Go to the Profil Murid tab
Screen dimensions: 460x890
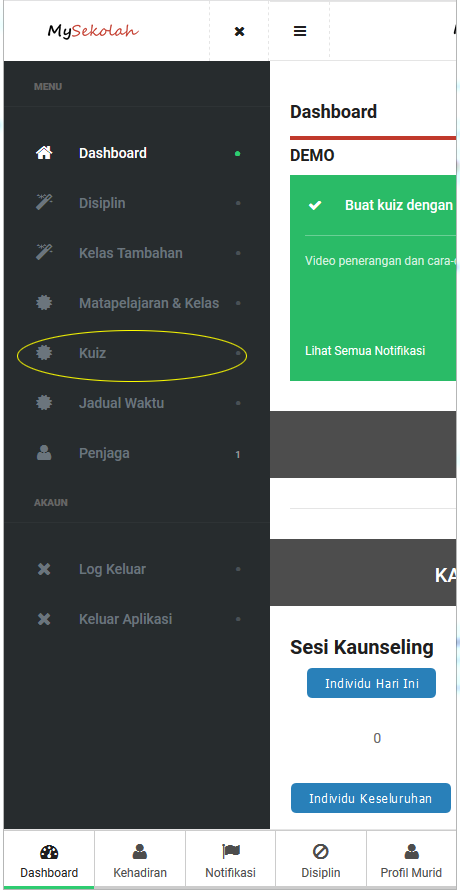(x=412, y=860)
